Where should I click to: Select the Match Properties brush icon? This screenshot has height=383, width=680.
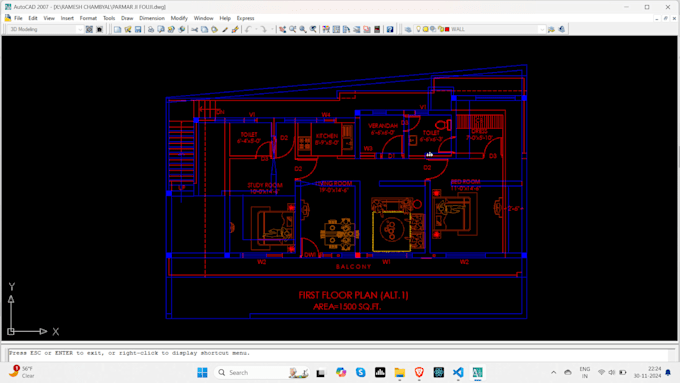[x=225, y=29]
